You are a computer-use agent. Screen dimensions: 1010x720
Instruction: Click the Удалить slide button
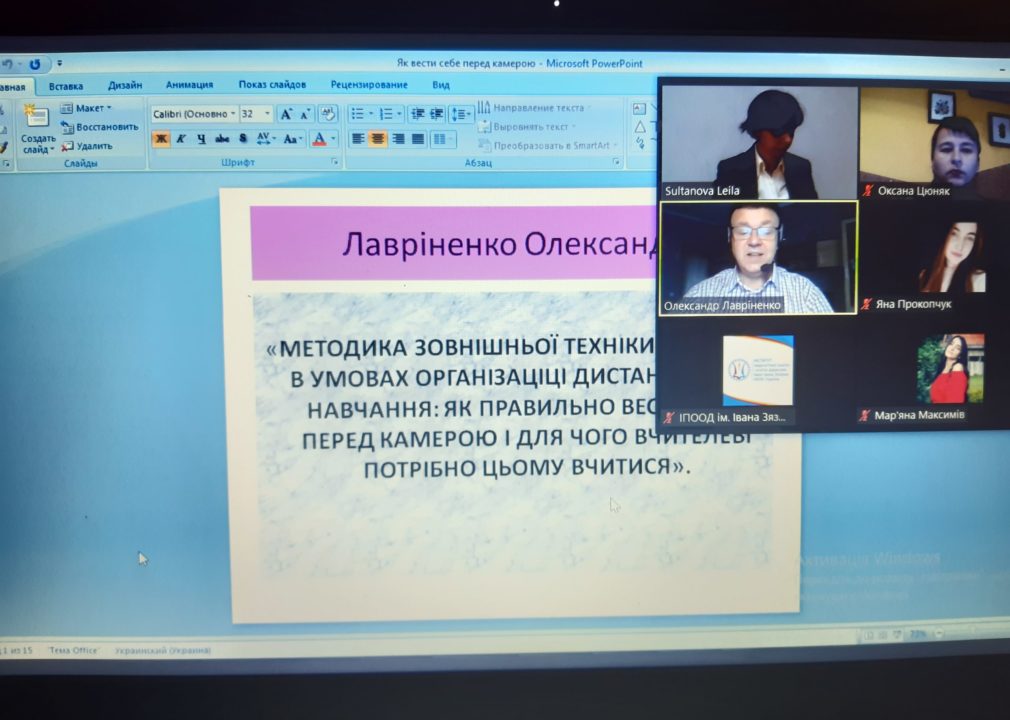pyautogui.click(x=87, y=146)
